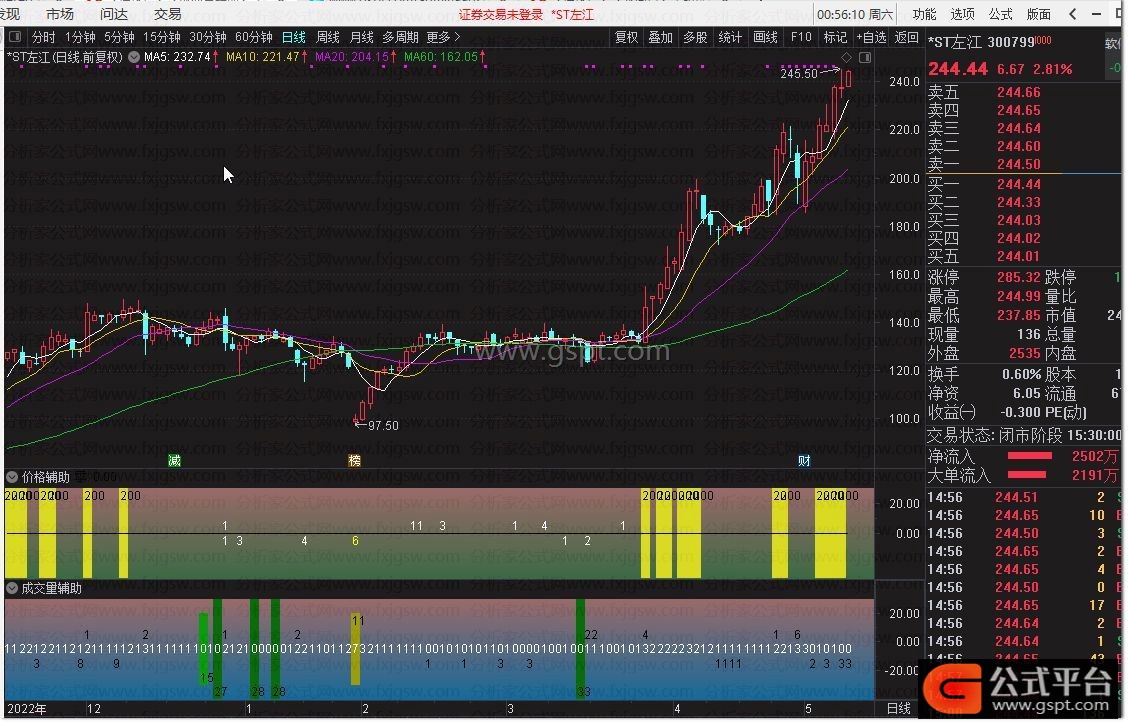Click the 统计 statistics button

730,37
